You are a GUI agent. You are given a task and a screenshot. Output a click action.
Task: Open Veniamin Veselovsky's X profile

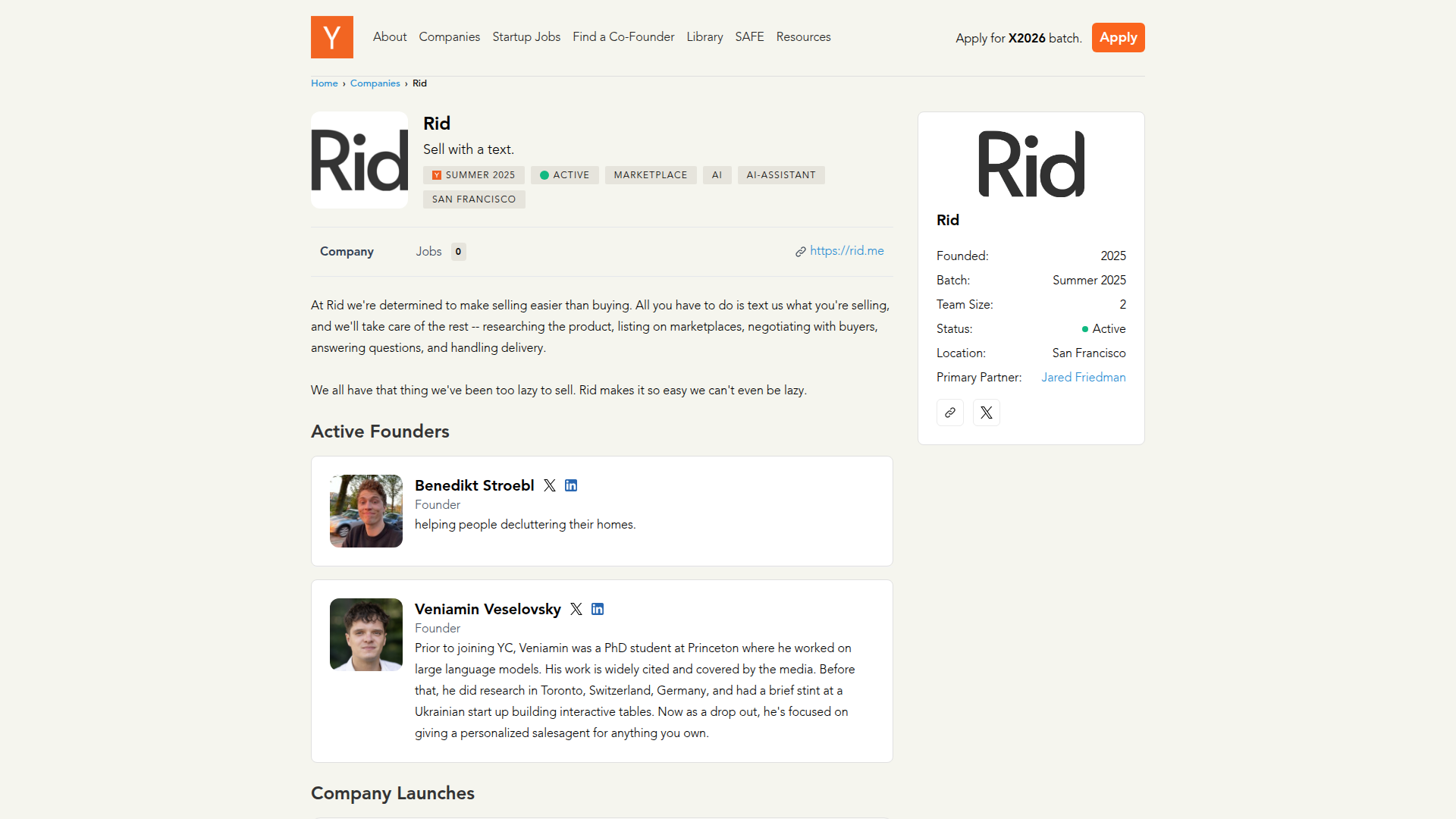click(x=576, y=609)
